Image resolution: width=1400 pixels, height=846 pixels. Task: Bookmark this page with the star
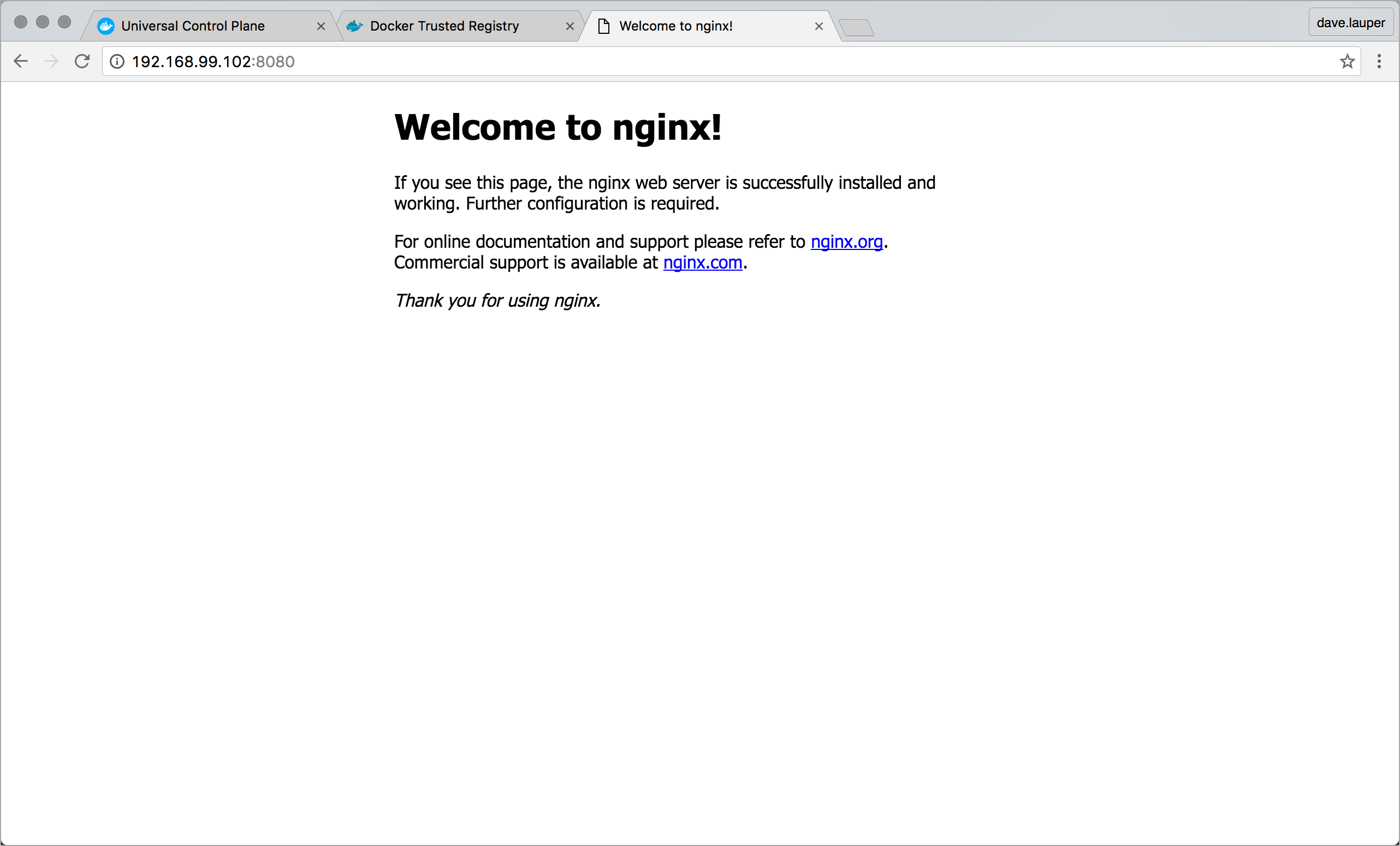1347,61
